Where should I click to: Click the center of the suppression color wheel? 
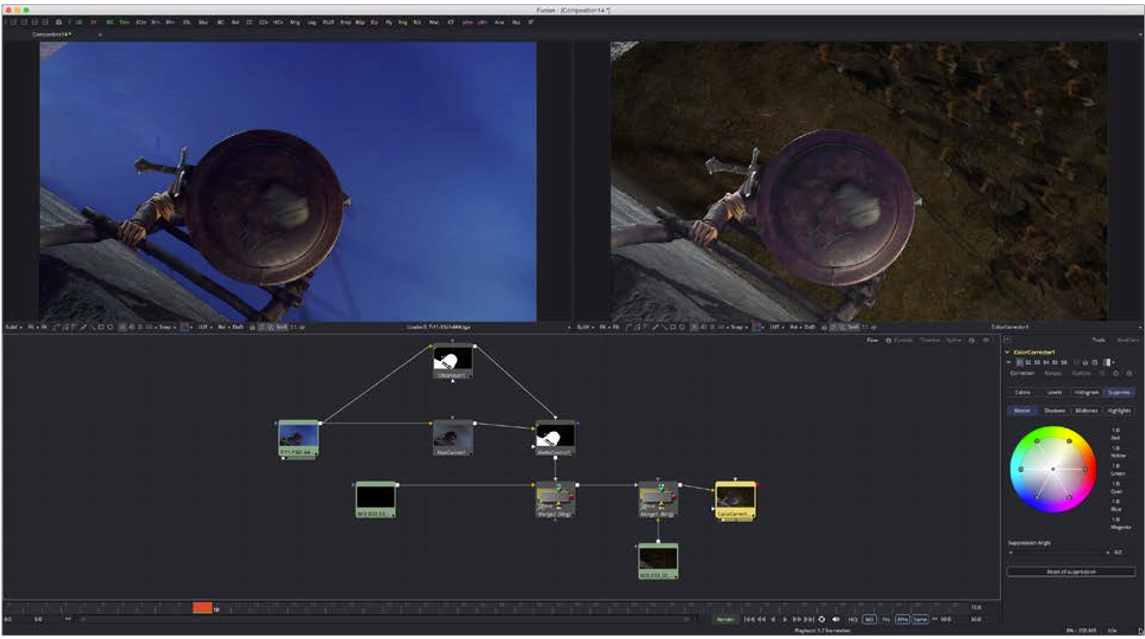pyautogui.click(x=1052, y=468)
